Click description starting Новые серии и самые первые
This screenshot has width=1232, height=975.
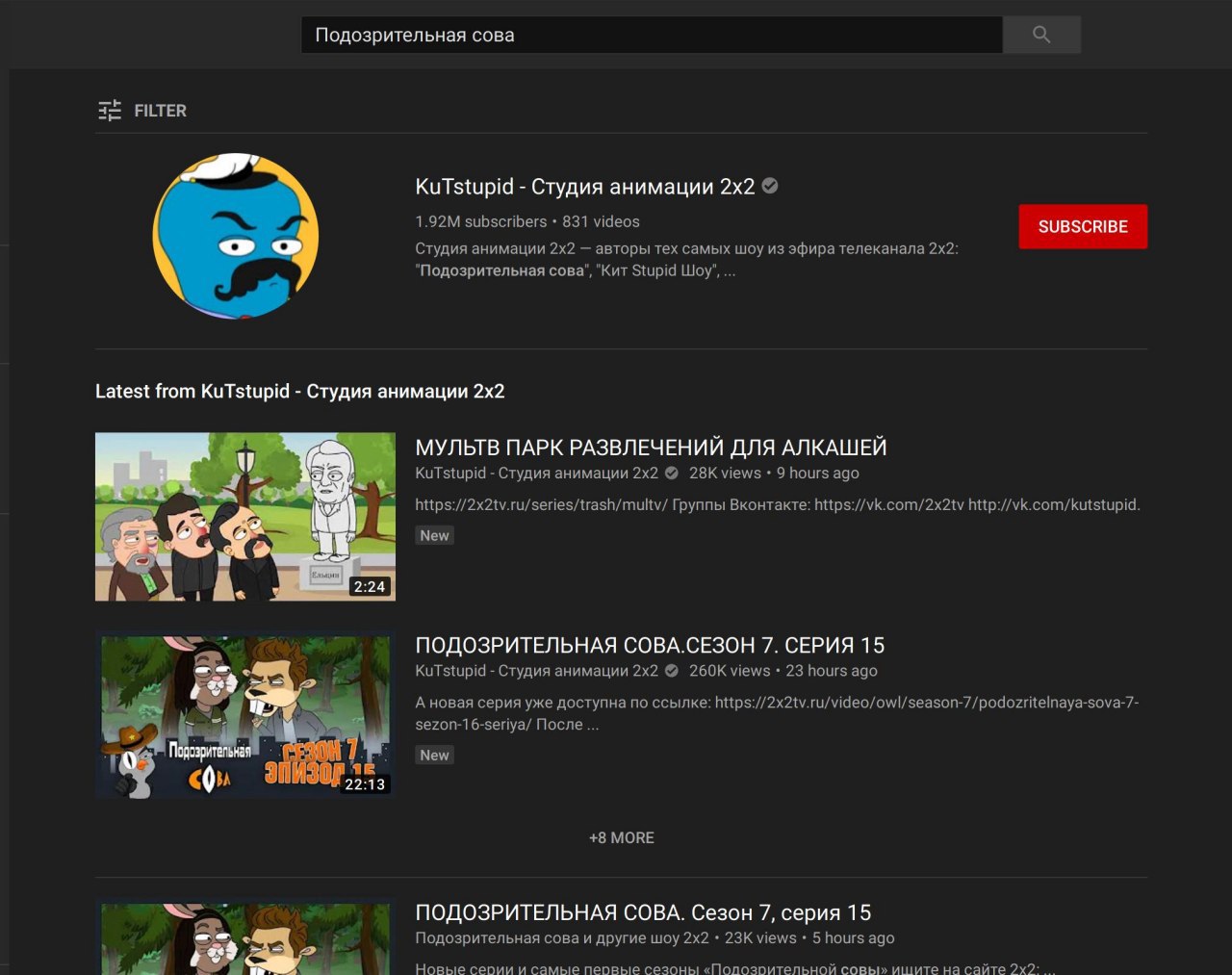tap(735, 968)
